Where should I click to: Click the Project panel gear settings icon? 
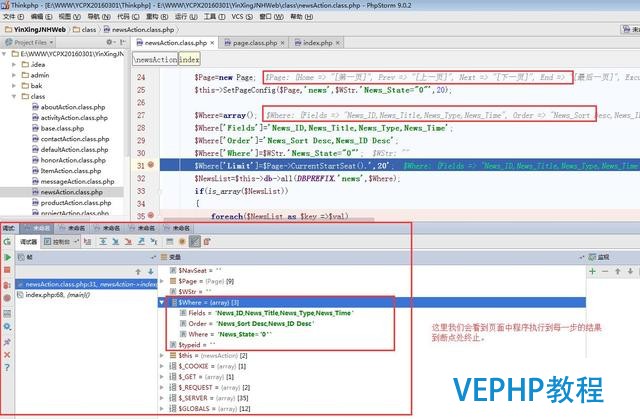(x=109, y=42)
